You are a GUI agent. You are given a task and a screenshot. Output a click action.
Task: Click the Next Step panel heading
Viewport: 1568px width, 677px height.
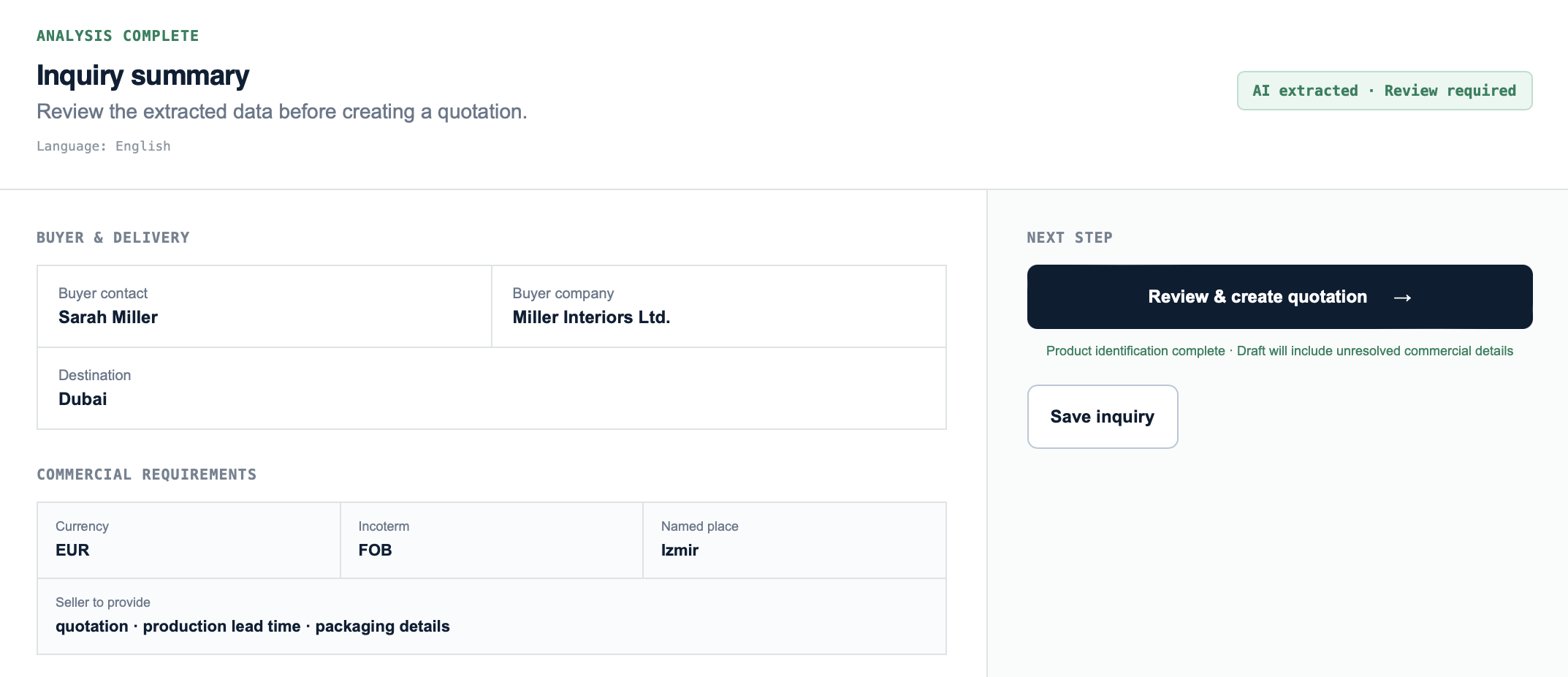1070,238
